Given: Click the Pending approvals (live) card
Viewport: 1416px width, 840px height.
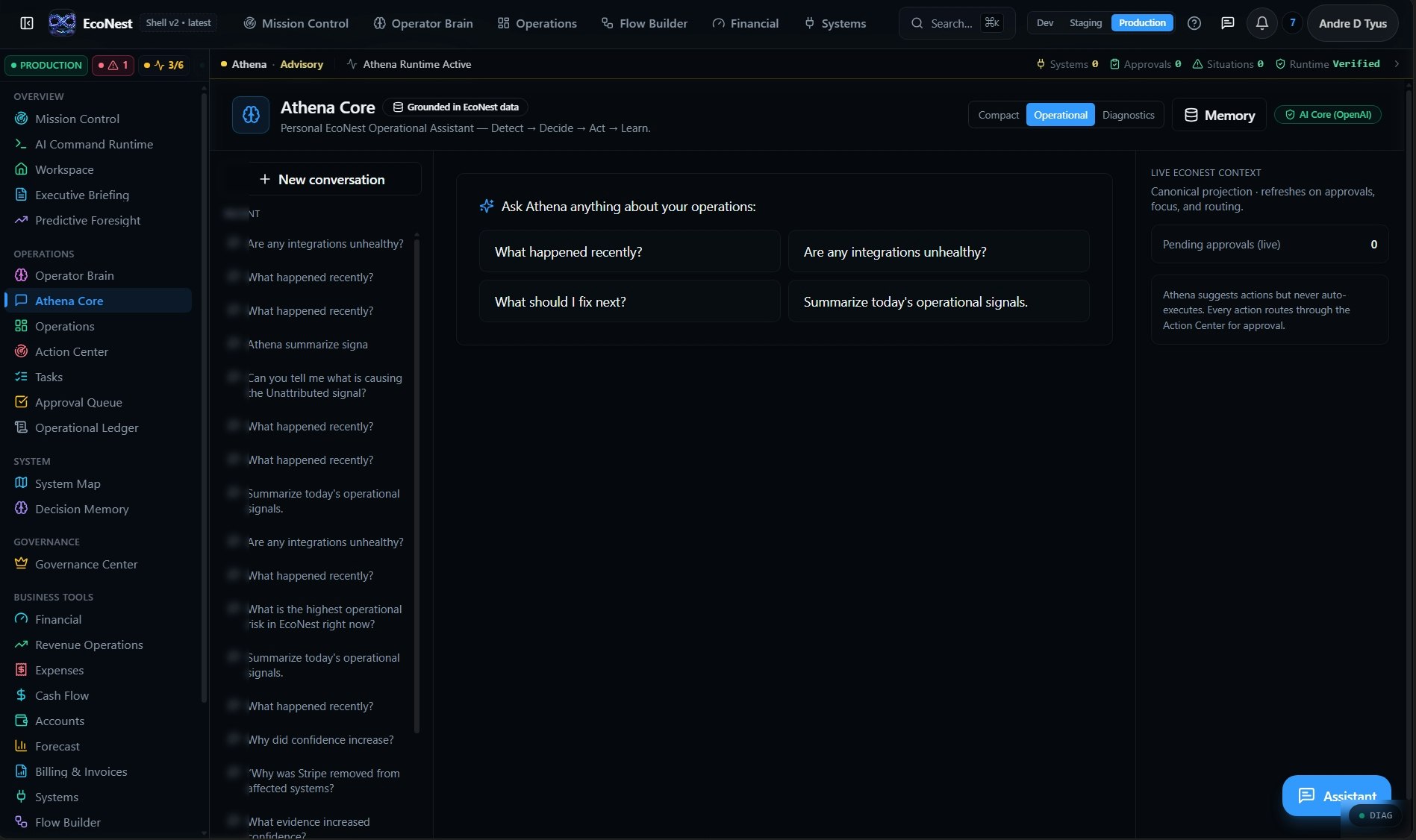Looking at the screenshot, I should point(1269,244).
